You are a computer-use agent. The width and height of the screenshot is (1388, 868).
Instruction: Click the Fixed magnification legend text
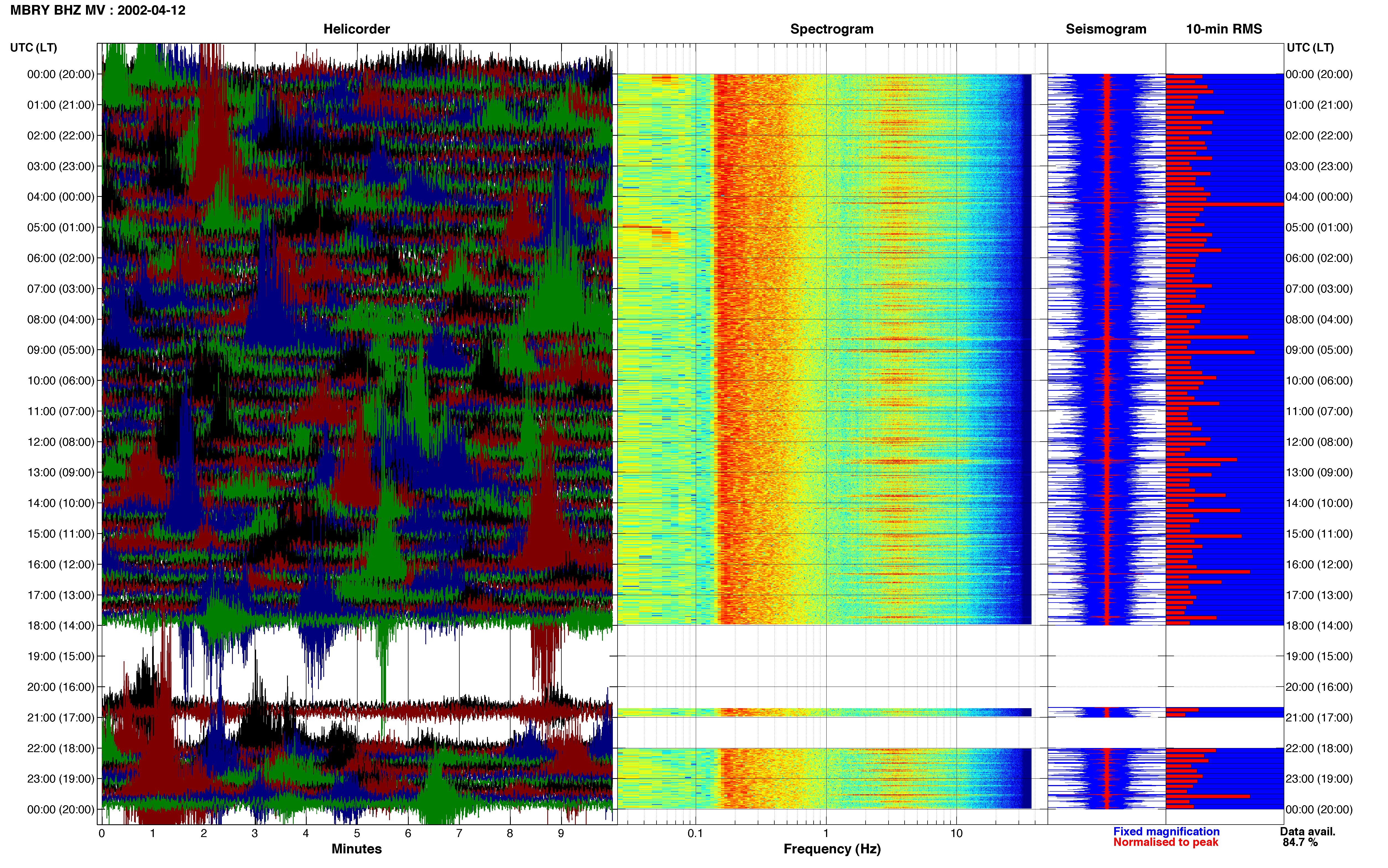click(x=1166, y=831)
